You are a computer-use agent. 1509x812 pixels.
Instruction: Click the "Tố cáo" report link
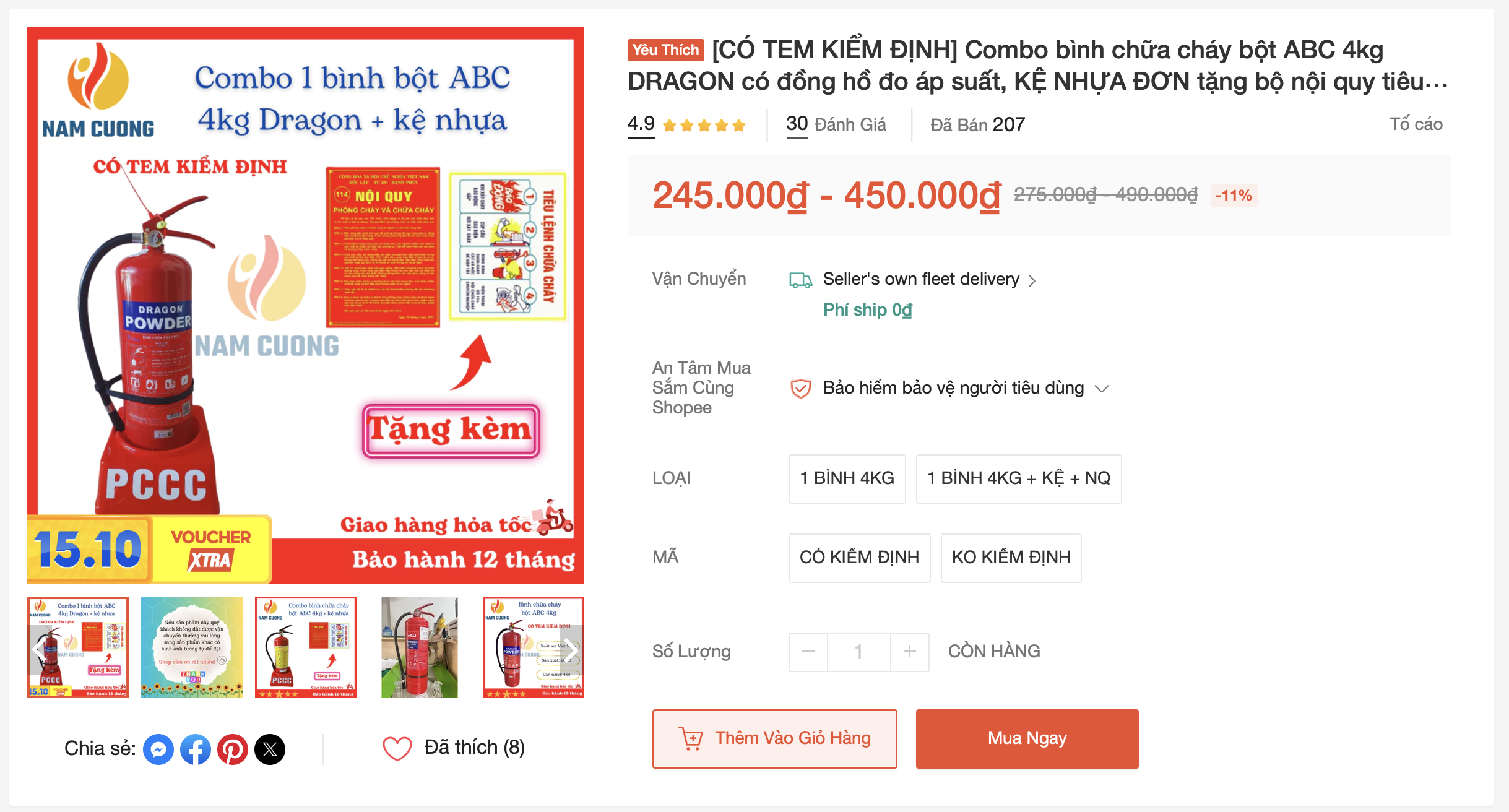(x=1416, y=124)
